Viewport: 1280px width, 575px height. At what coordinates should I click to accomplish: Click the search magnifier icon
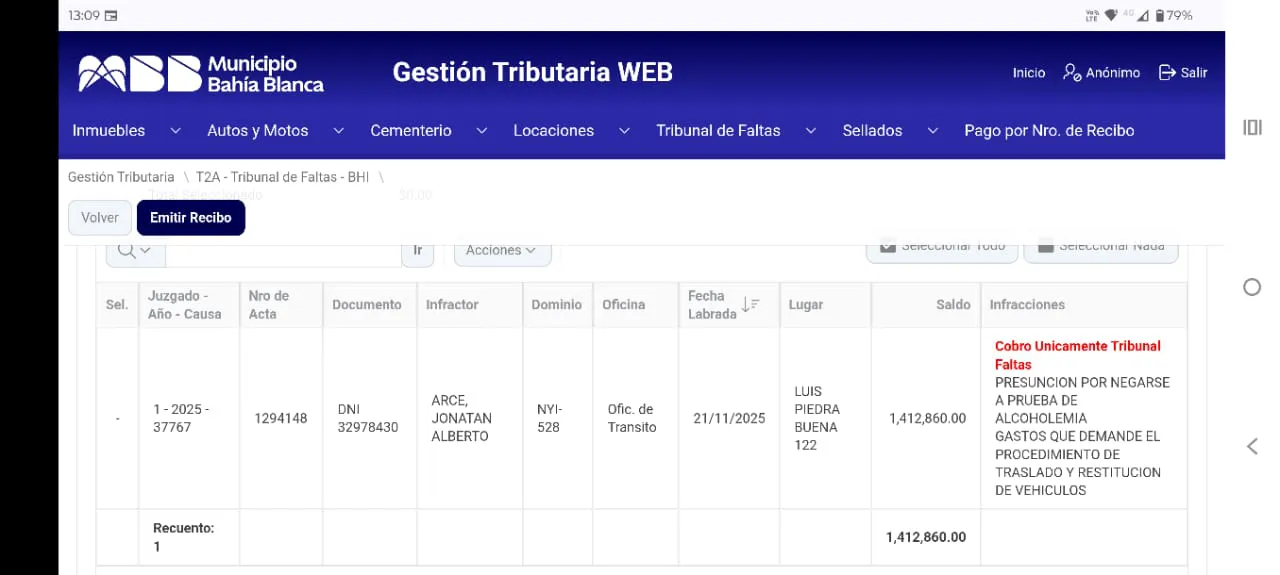point(127,250)
